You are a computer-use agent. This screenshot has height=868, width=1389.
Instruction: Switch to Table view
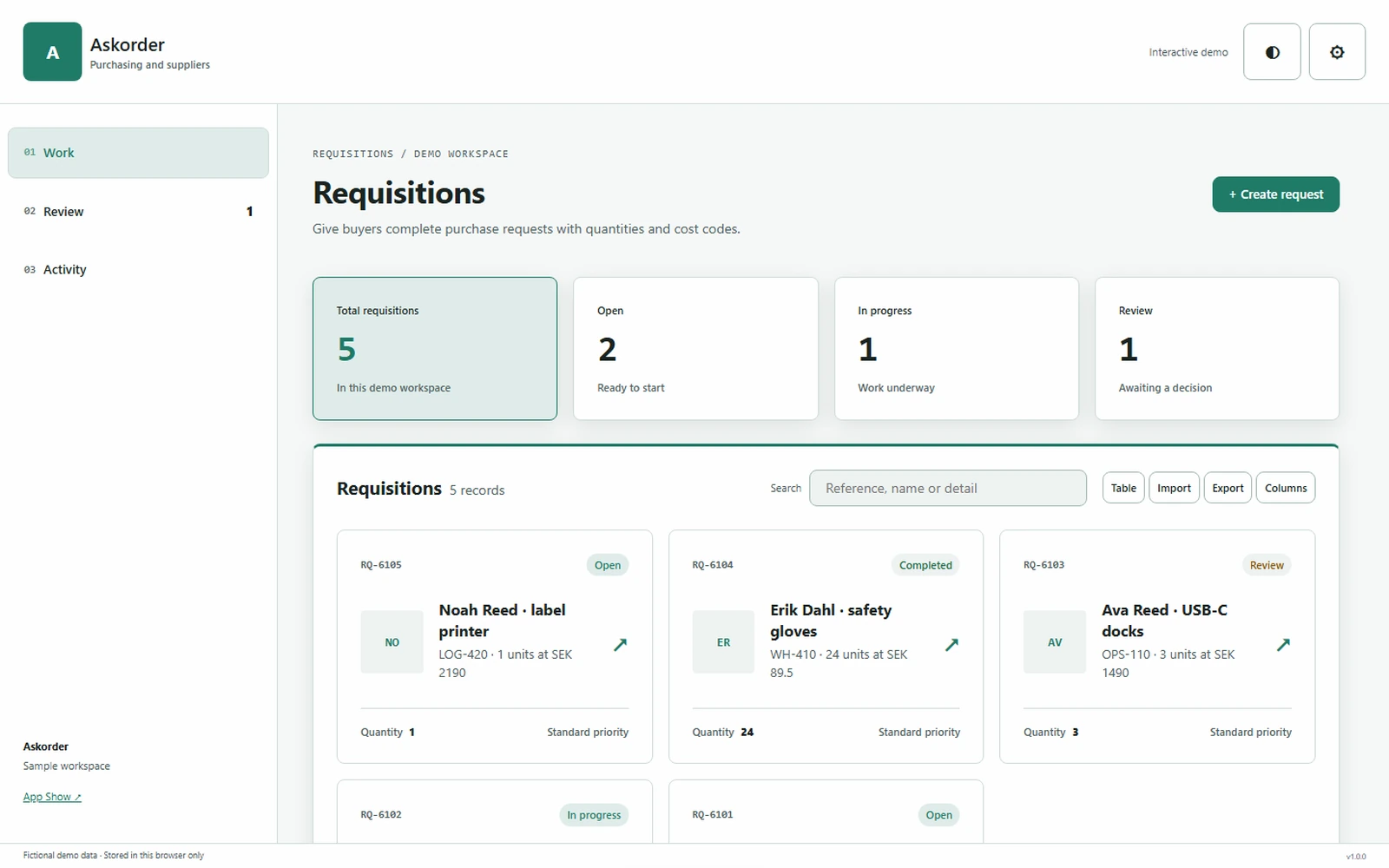(1123, 488)
